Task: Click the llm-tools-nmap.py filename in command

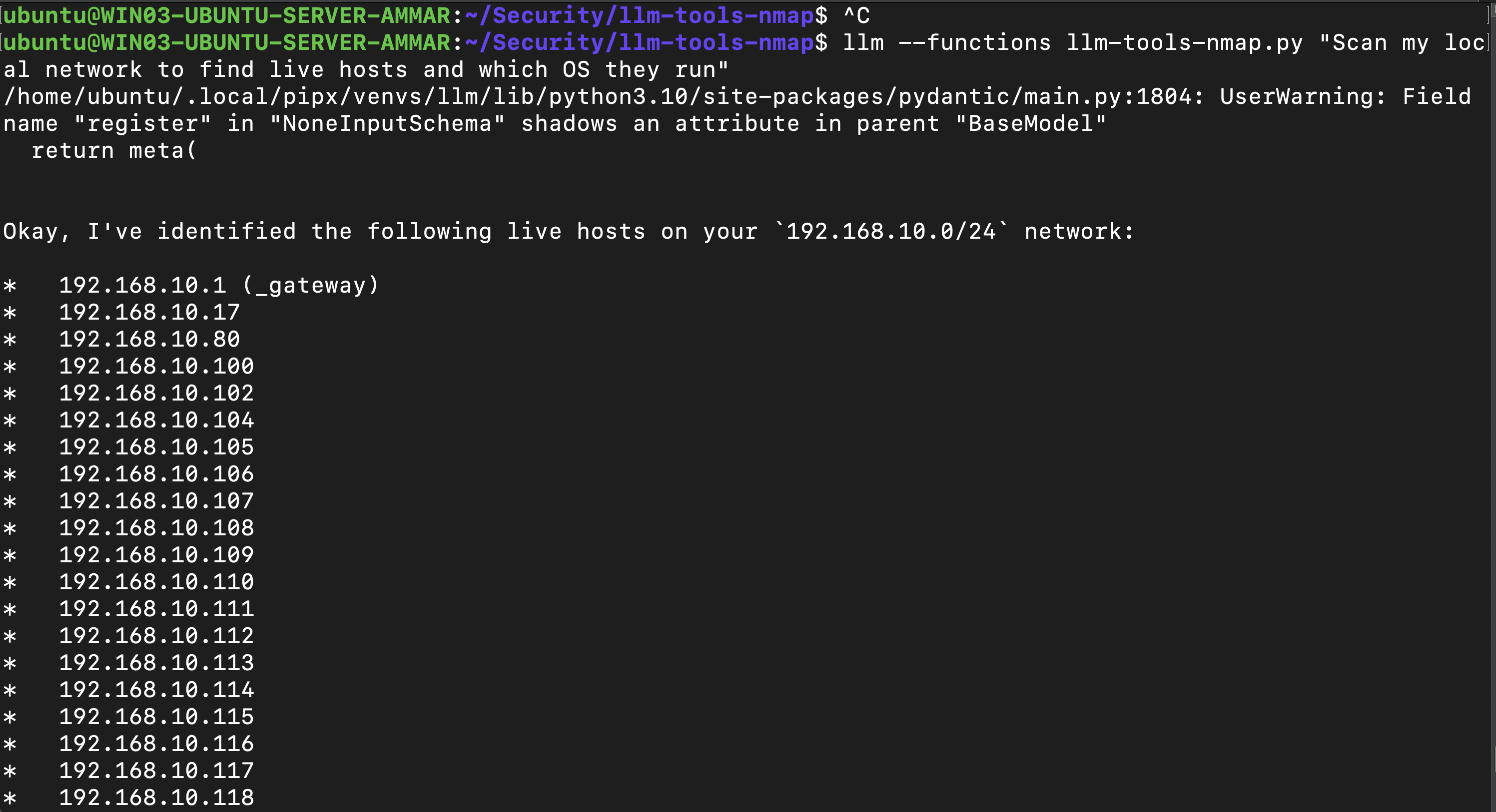Action: pyautogui.click(x=1185, y=43)
